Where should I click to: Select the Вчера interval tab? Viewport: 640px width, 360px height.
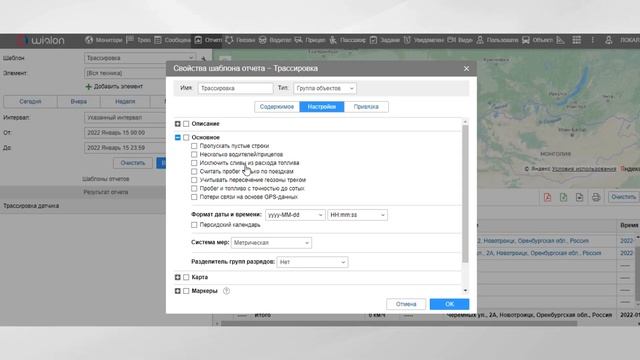coord(78,101)
